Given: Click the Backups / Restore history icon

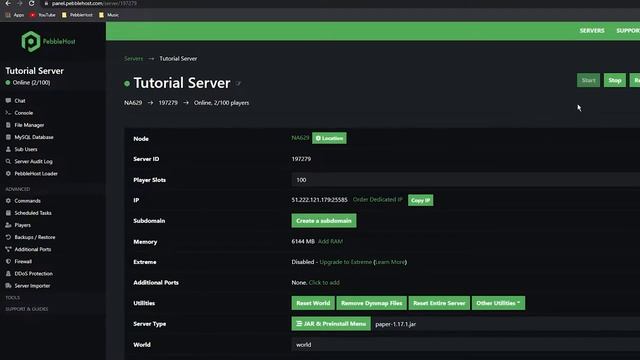Looking at the screenshot, I should pyautogui.click(x=8, y=237).
